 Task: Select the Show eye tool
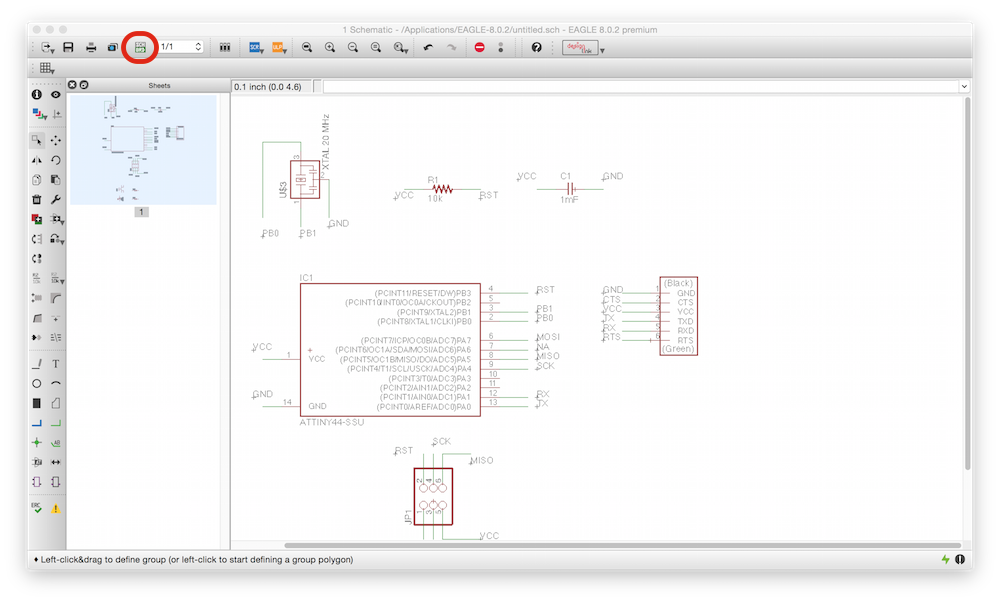[x=55, y=94]
